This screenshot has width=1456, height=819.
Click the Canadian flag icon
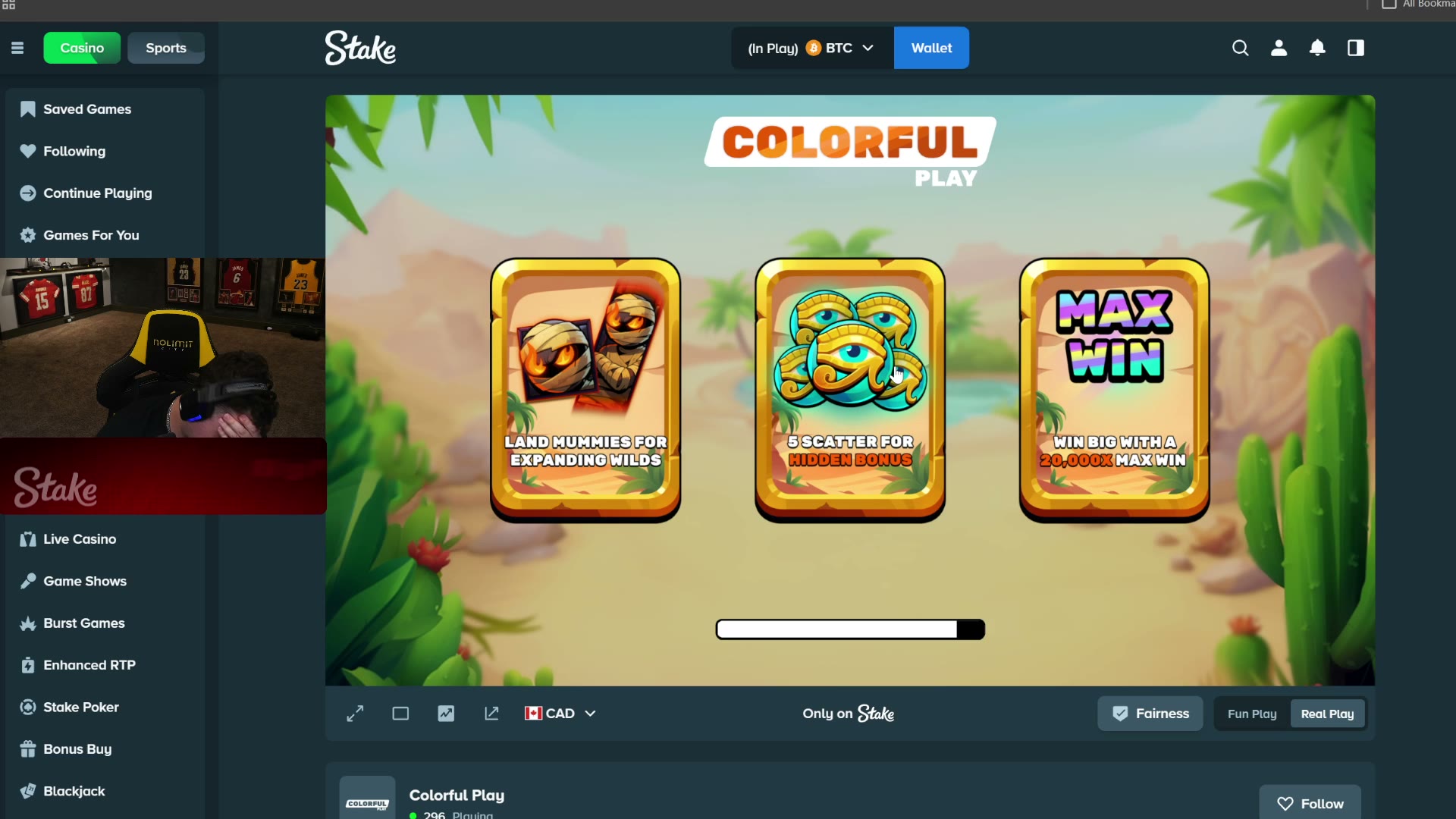(533, 714)
